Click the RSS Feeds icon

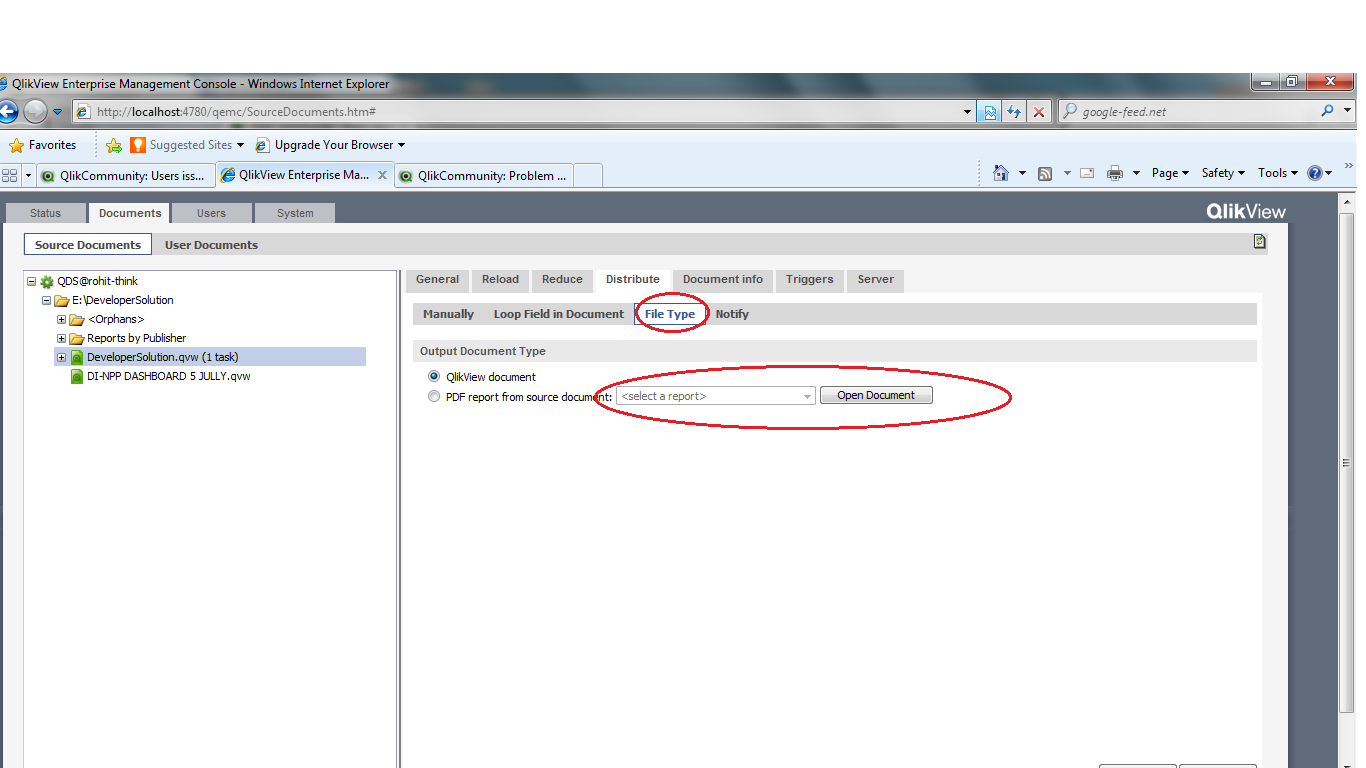point(1045,173)
